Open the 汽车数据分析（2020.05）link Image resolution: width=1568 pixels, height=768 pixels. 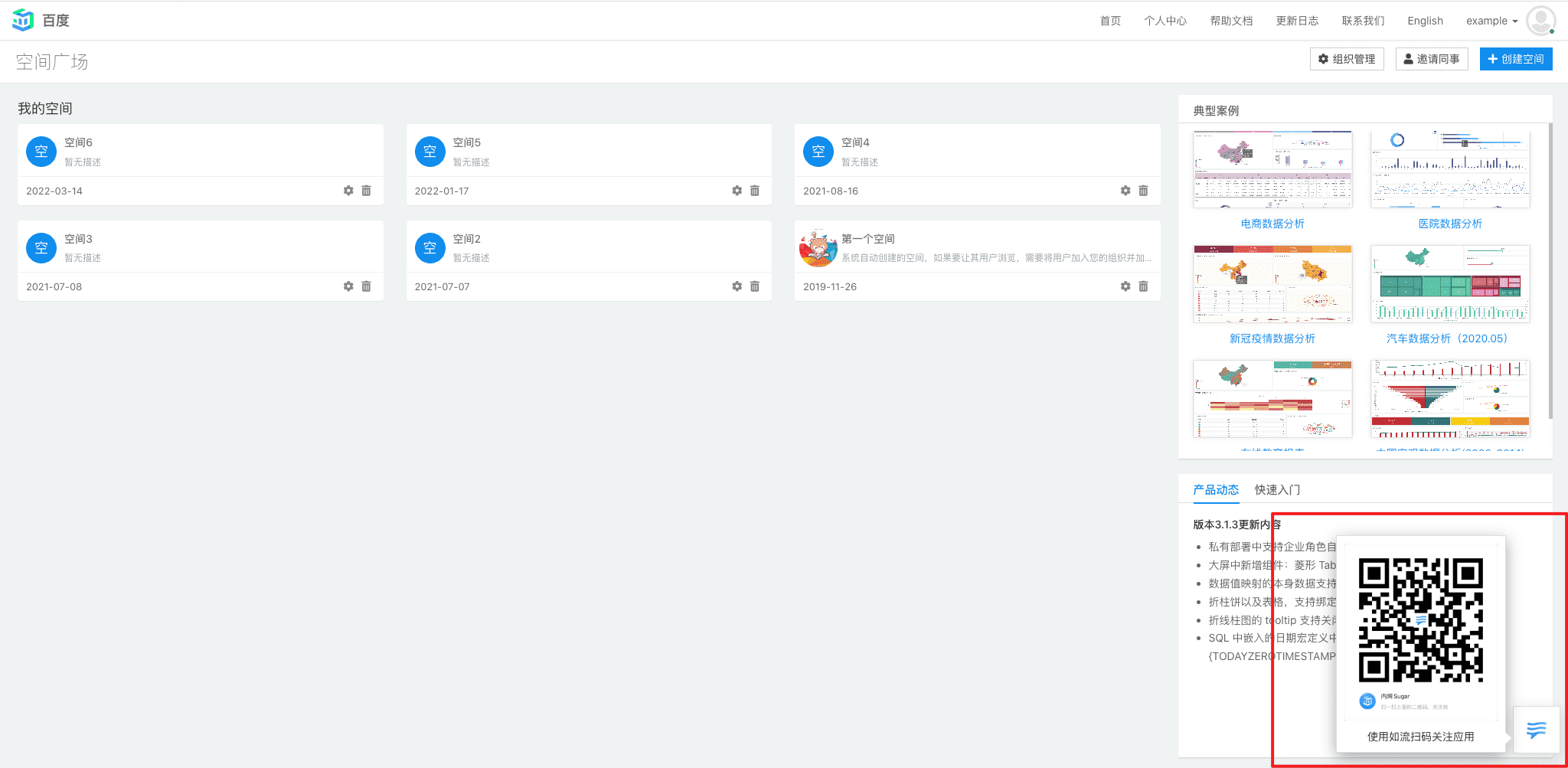pos(1447,338)
